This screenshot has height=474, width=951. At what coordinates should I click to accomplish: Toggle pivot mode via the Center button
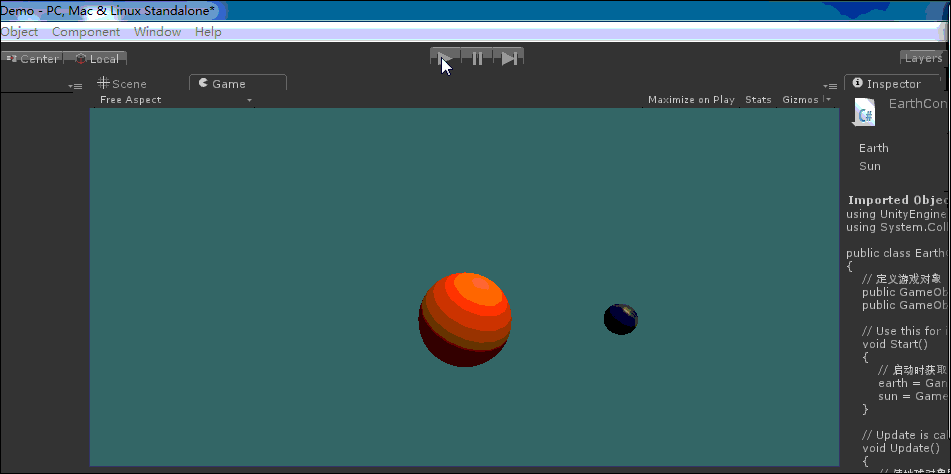point(32,59)
